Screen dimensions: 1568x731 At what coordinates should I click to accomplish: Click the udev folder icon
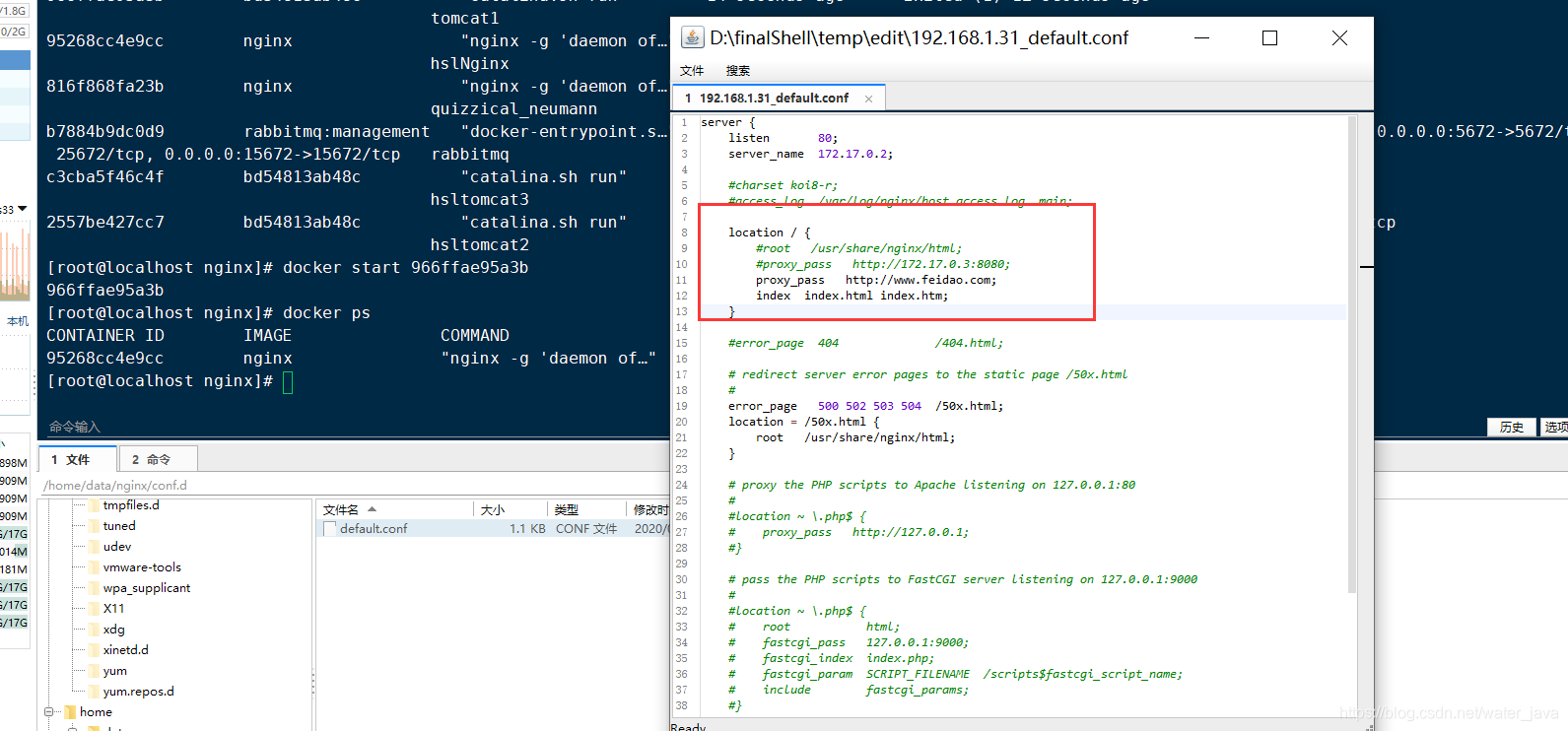point(95,547)
